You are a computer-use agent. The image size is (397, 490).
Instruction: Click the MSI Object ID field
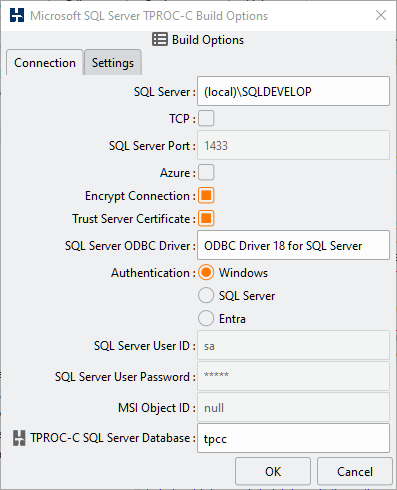[293, 407]
